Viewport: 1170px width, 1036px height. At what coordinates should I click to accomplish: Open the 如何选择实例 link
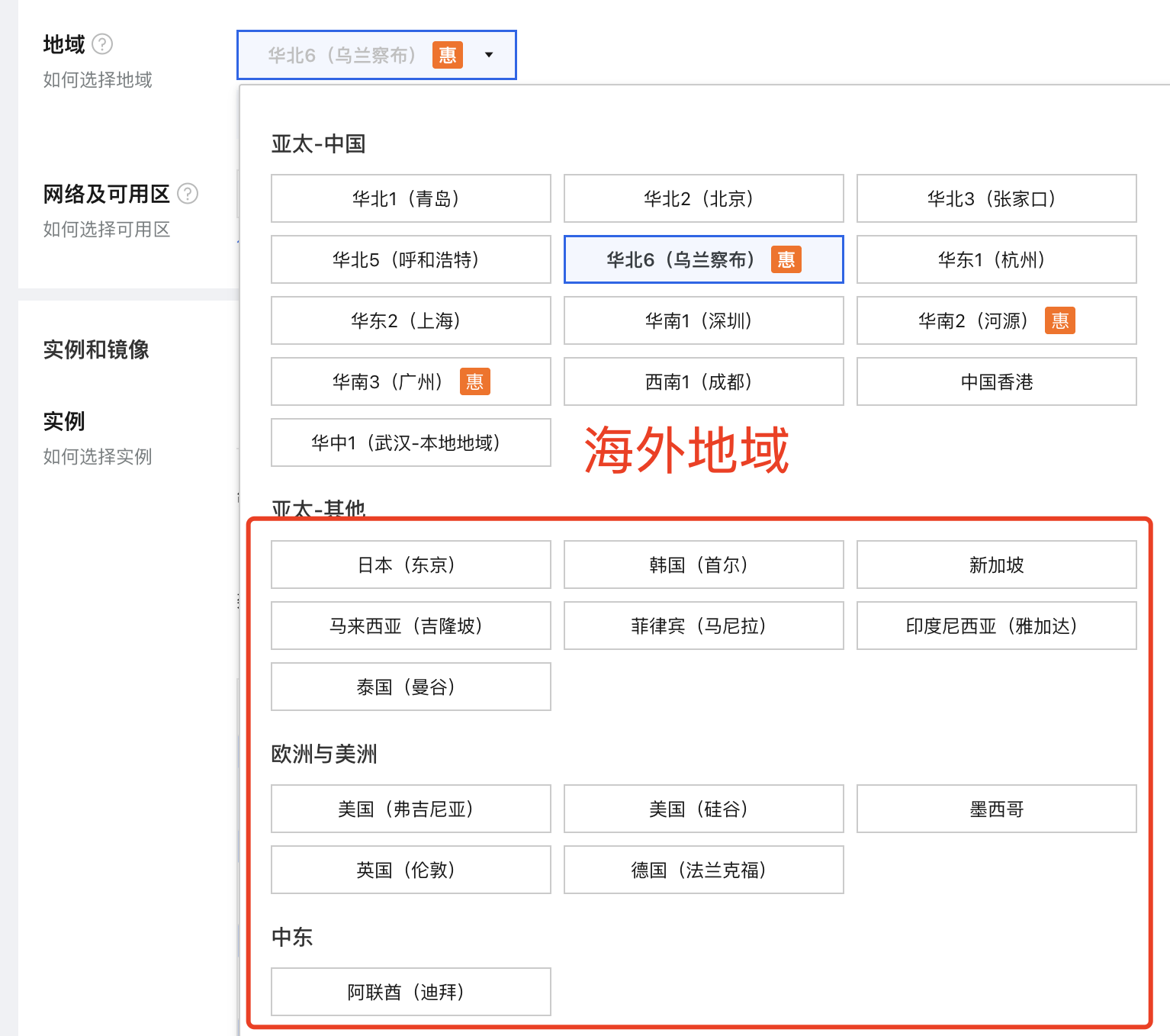97,457
